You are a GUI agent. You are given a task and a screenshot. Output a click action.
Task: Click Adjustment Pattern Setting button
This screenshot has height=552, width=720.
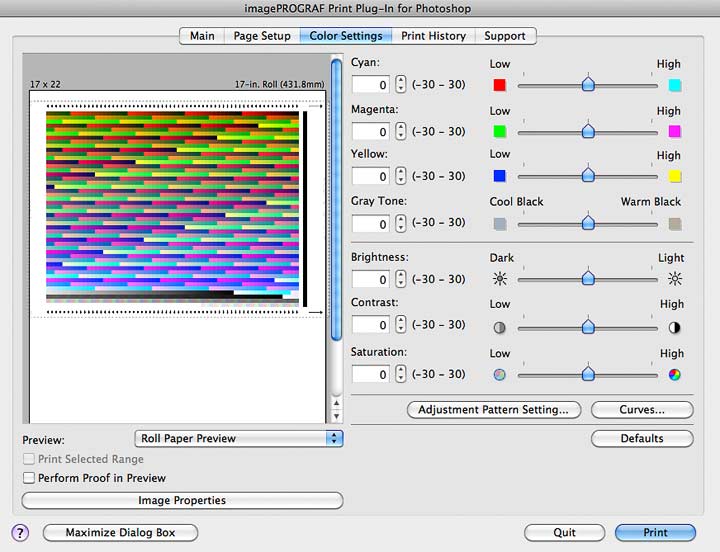click(494, 410)
